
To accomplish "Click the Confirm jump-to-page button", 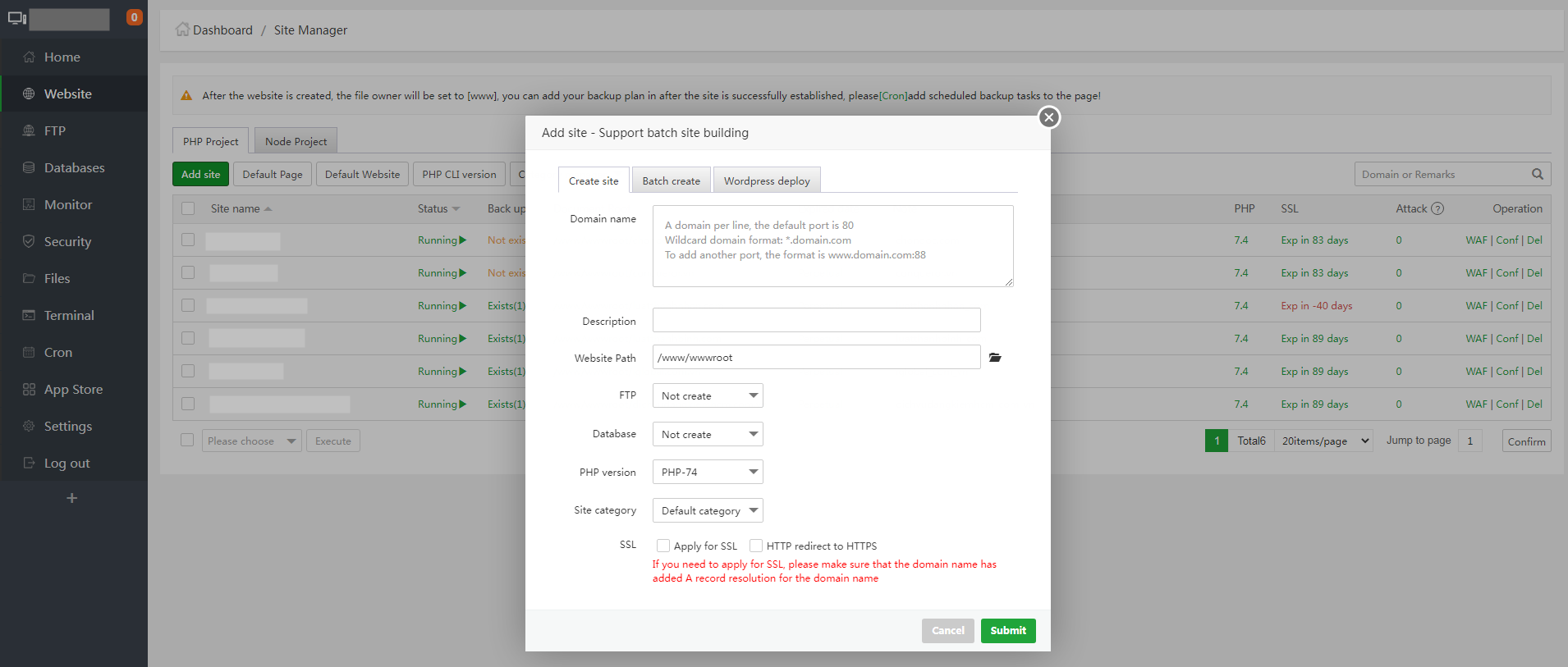I will 1526,441.
